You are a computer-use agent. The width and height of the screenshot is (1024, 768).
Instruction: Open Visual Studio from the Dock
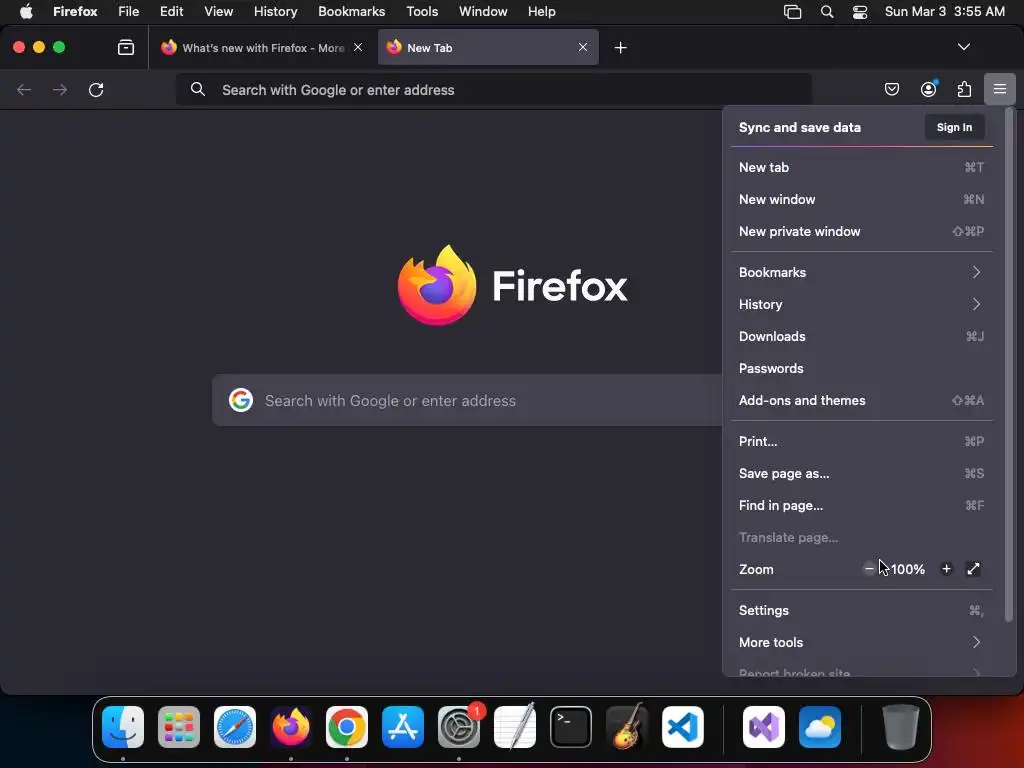(x=763, y=727)
